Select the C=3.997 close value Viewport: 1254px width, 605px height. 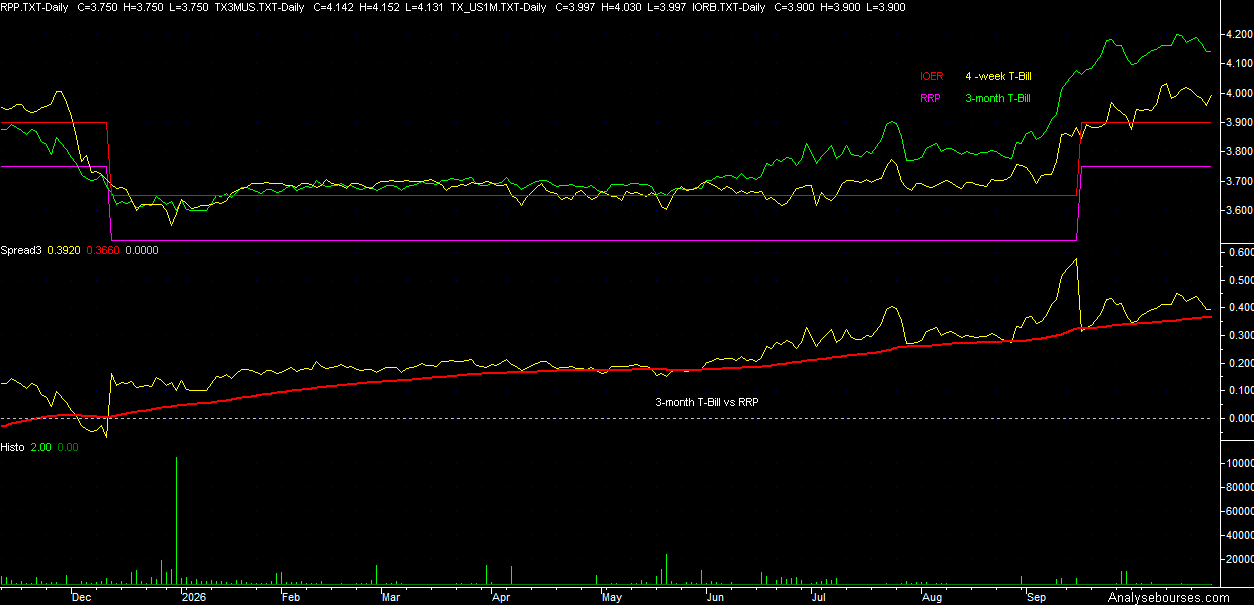[x=575, y=7]
